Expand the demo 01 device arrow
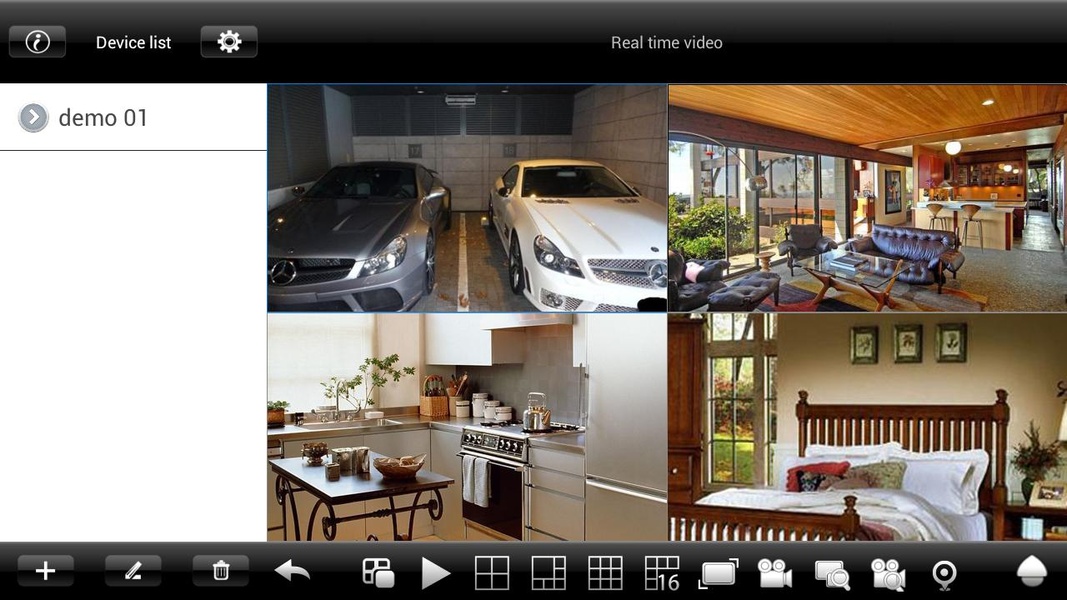 [x=33, y=118]
